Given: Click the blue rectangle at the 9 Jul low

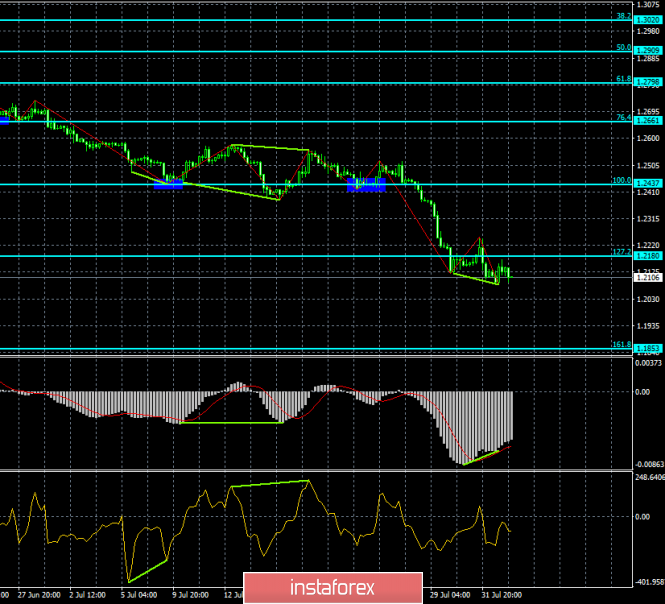Looking at the screenshot, I should coord(168,184).
